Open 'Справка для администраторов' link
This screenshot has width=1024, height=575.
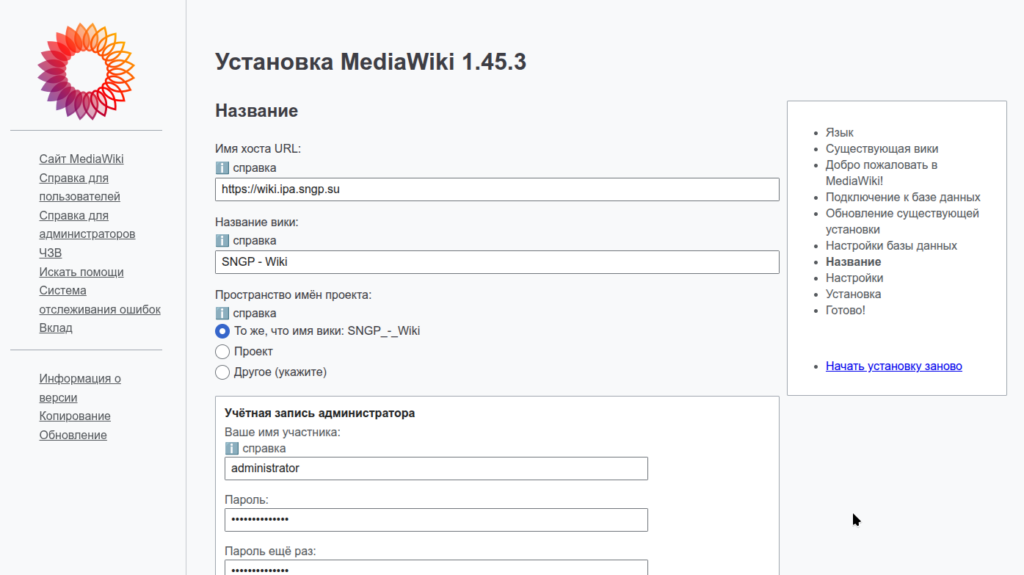86,224
